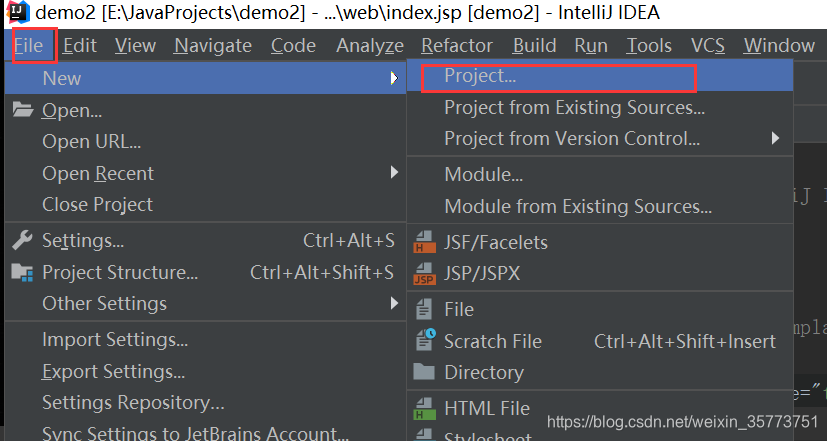827x441 pixels.
Task: Open the View menu
Action: (x=136, y=46)
